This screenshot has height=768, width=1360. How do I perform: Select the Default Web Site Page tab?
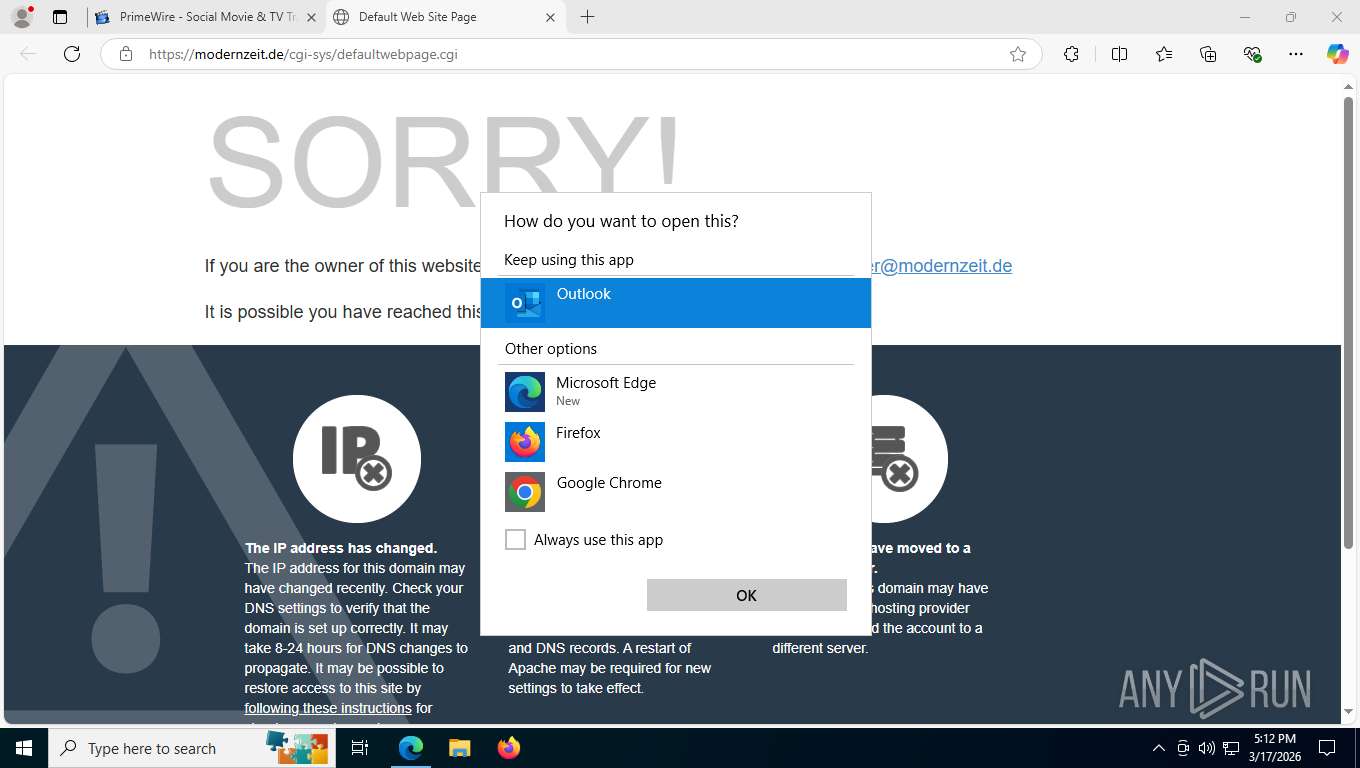[444, 17]
